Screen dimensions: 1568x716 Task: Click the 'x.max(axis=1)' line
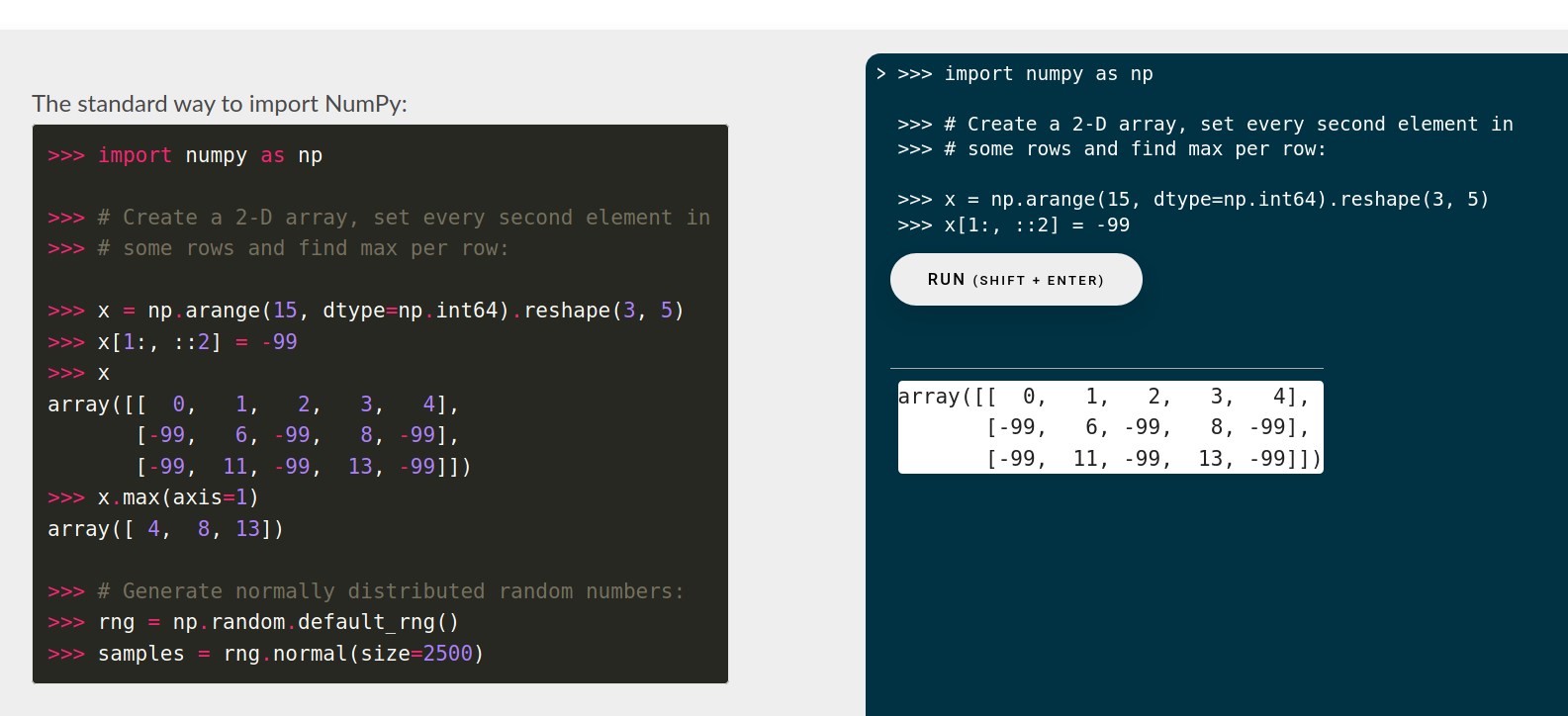pos(153,497)
